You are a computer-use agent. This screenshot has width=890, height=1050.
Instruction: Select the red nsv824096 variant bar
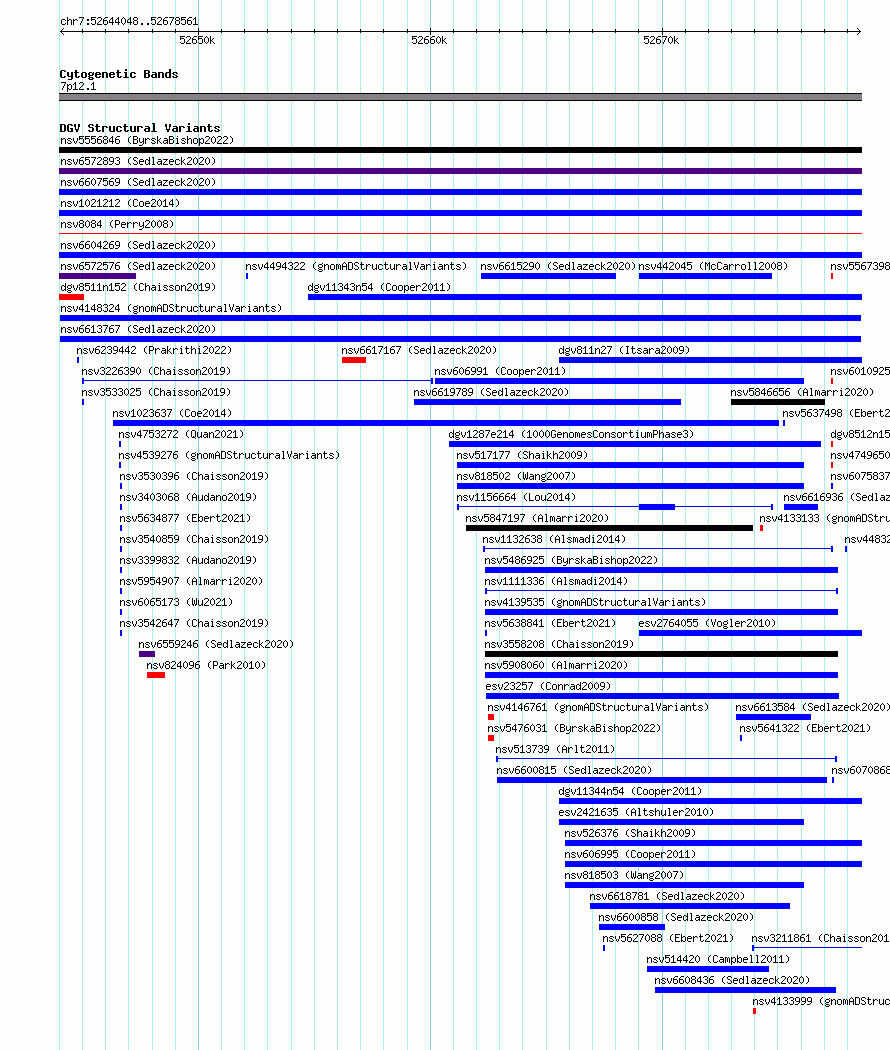pyautogui.click(x=156, y=675)
